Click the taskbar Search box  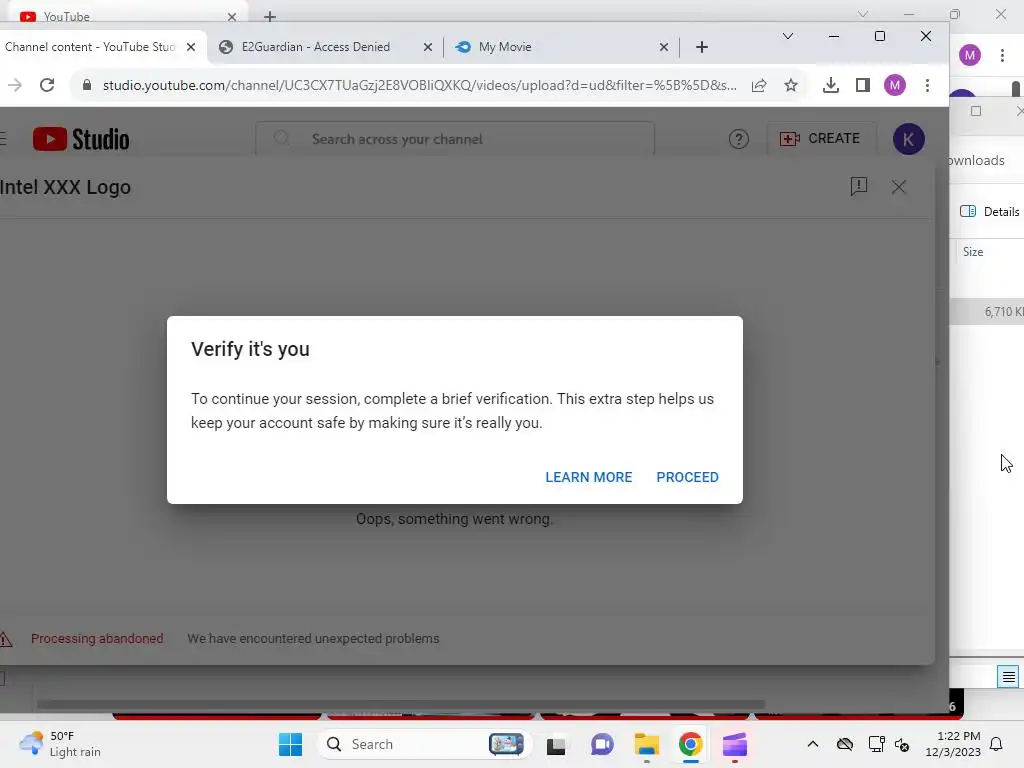424,744
